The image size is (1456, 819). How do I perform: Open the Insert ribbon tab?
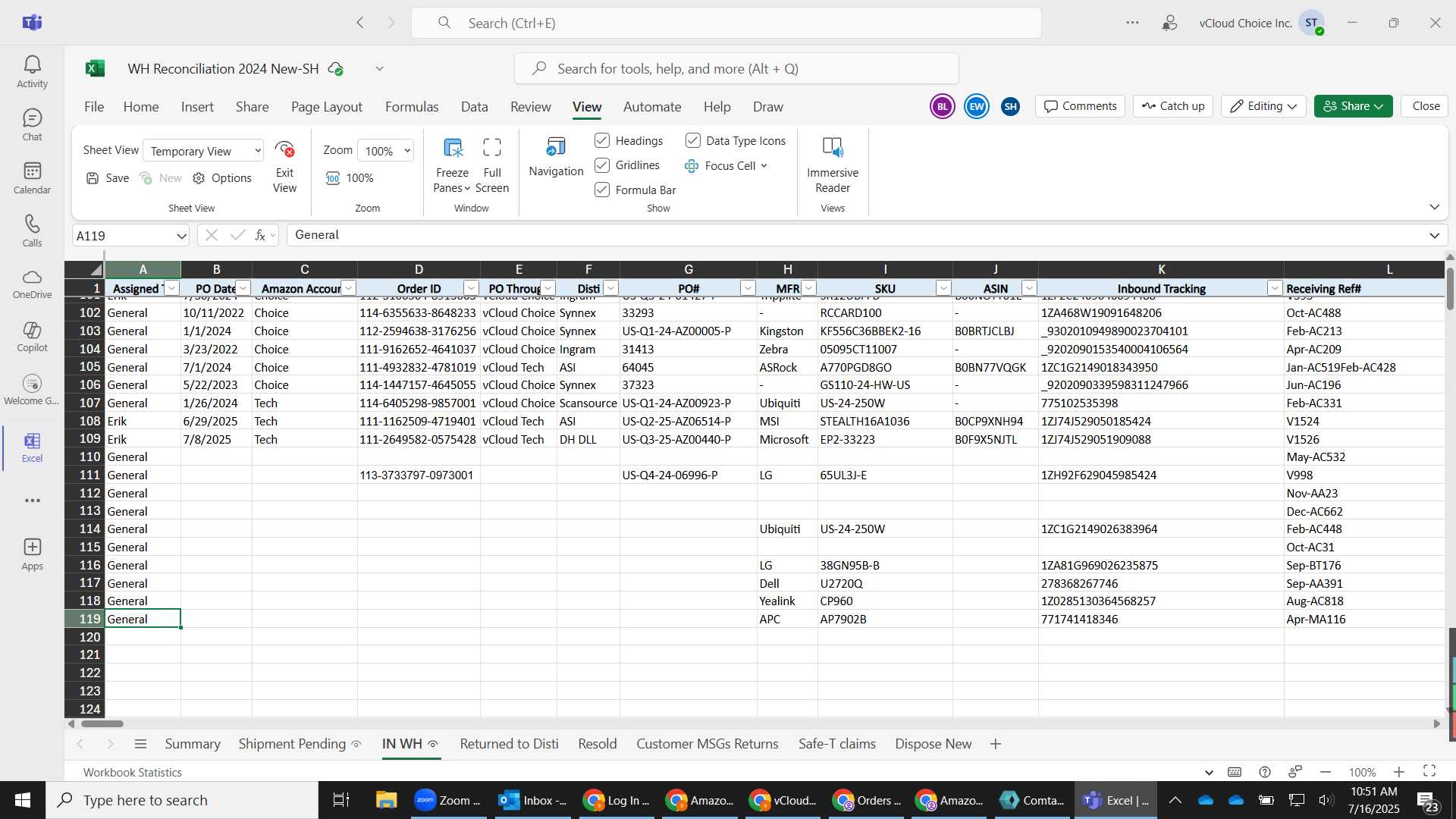point(197,107)
